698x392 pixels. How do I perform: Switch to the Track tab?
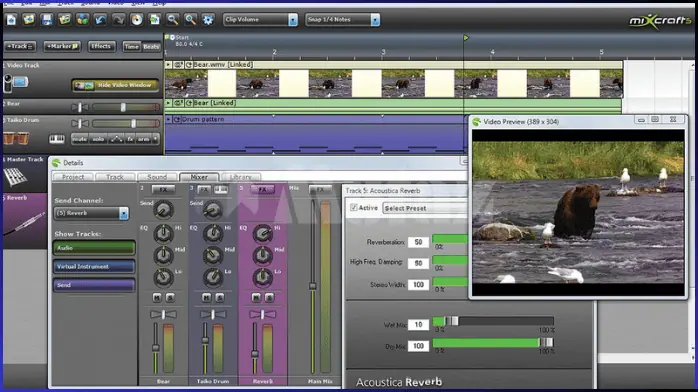[x=115, y=177]
